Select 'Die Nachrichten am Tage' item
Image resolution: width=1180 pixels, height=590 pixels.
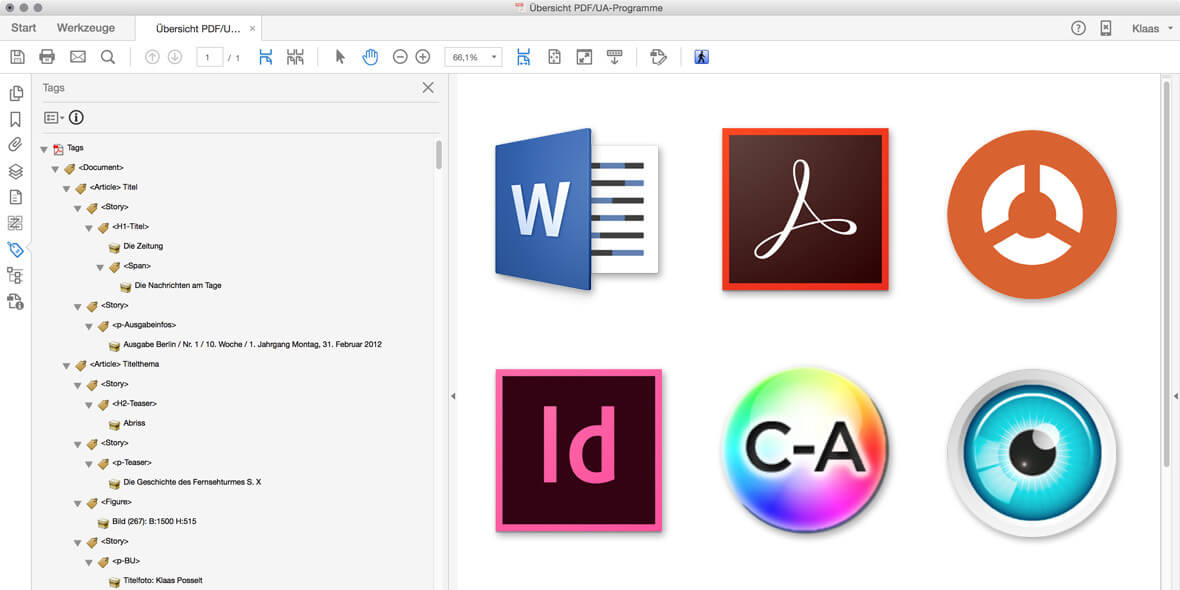(178, 286)
